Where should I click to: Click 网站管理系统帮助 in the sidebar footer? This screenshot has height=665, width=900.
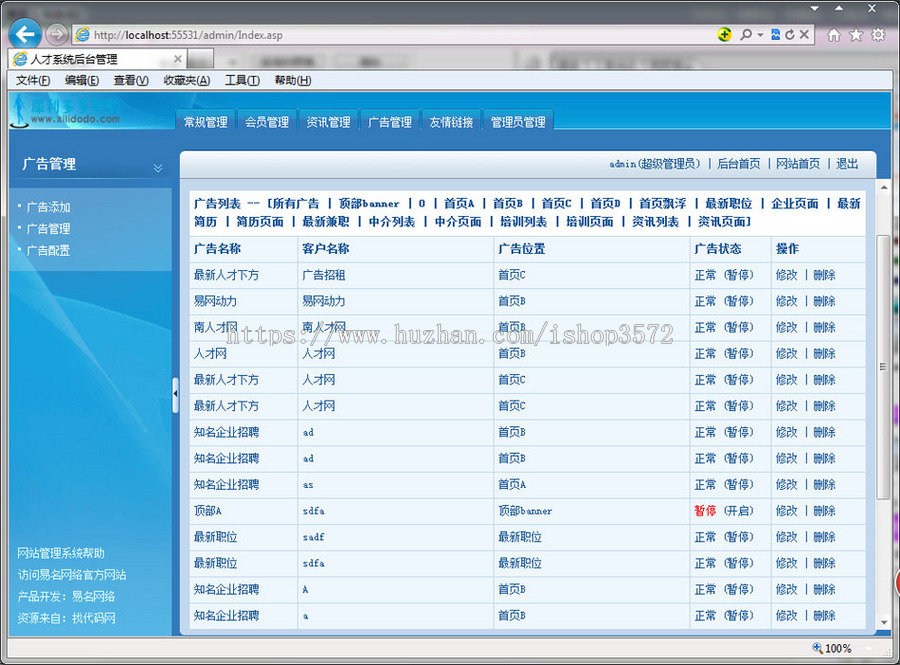(x=61, y=554)
